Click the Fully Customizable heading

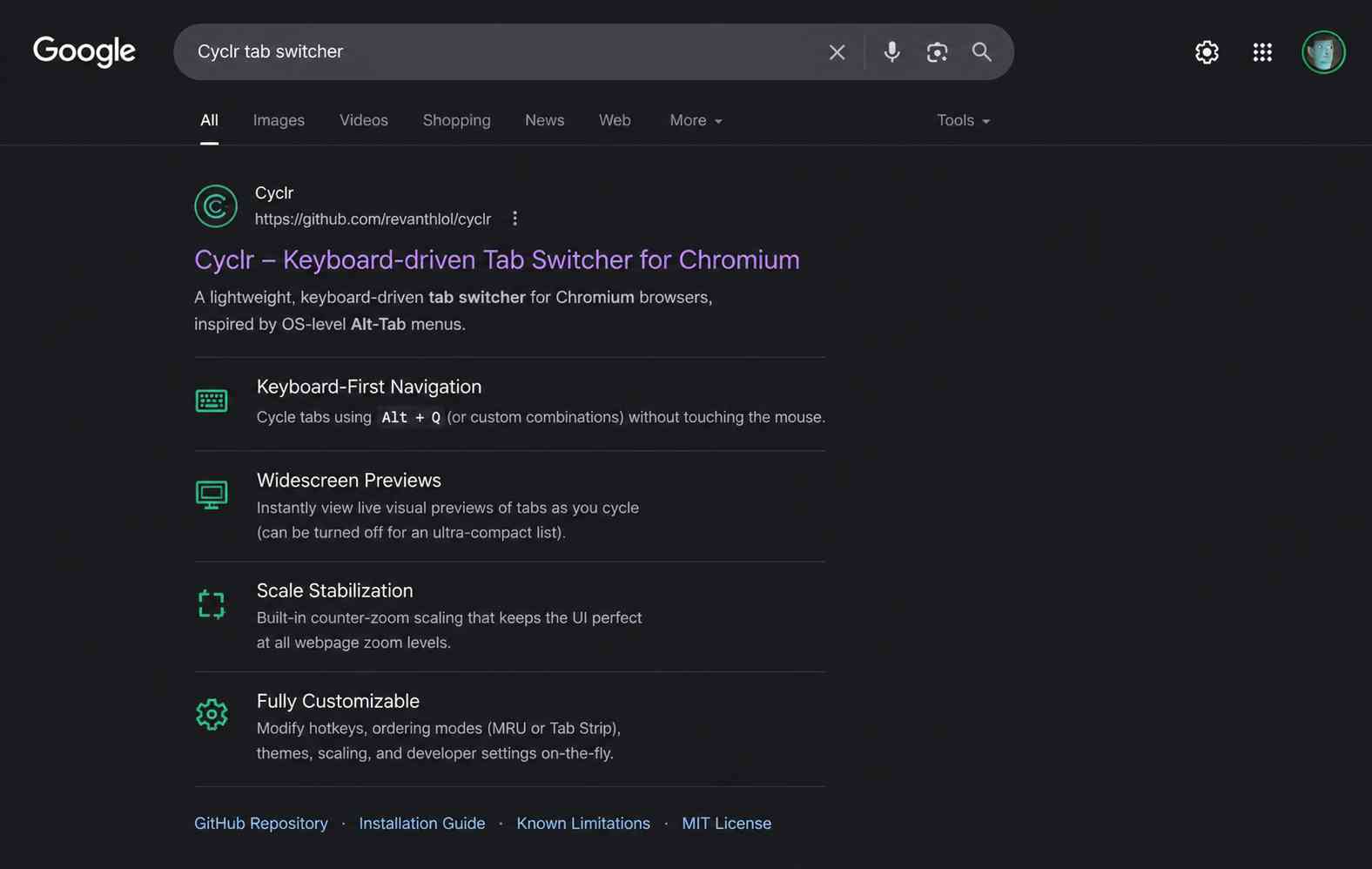(338, 701)
